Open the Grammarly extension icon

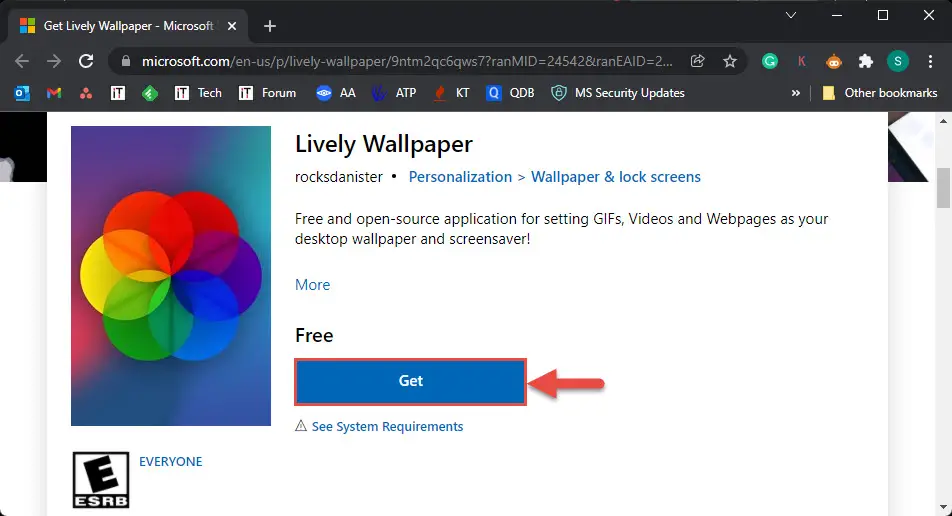[770, 61]
